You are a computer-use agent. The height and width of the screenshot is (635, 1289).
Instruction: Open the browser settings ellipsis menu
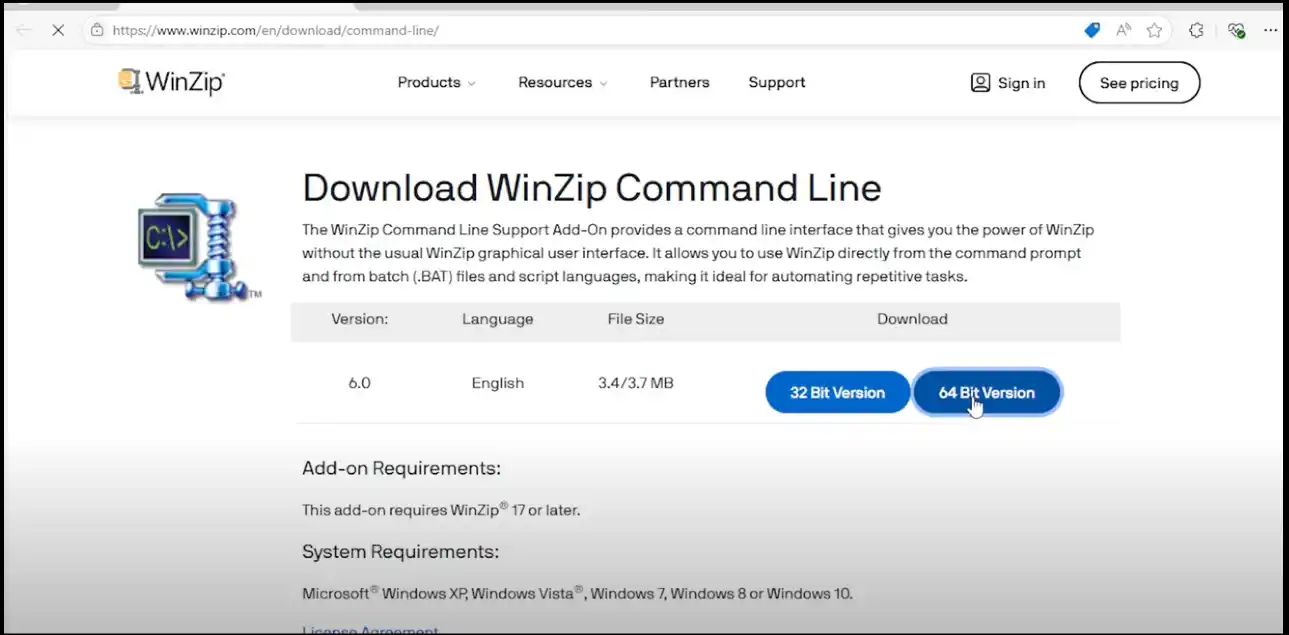click(x=1270, y=30)
